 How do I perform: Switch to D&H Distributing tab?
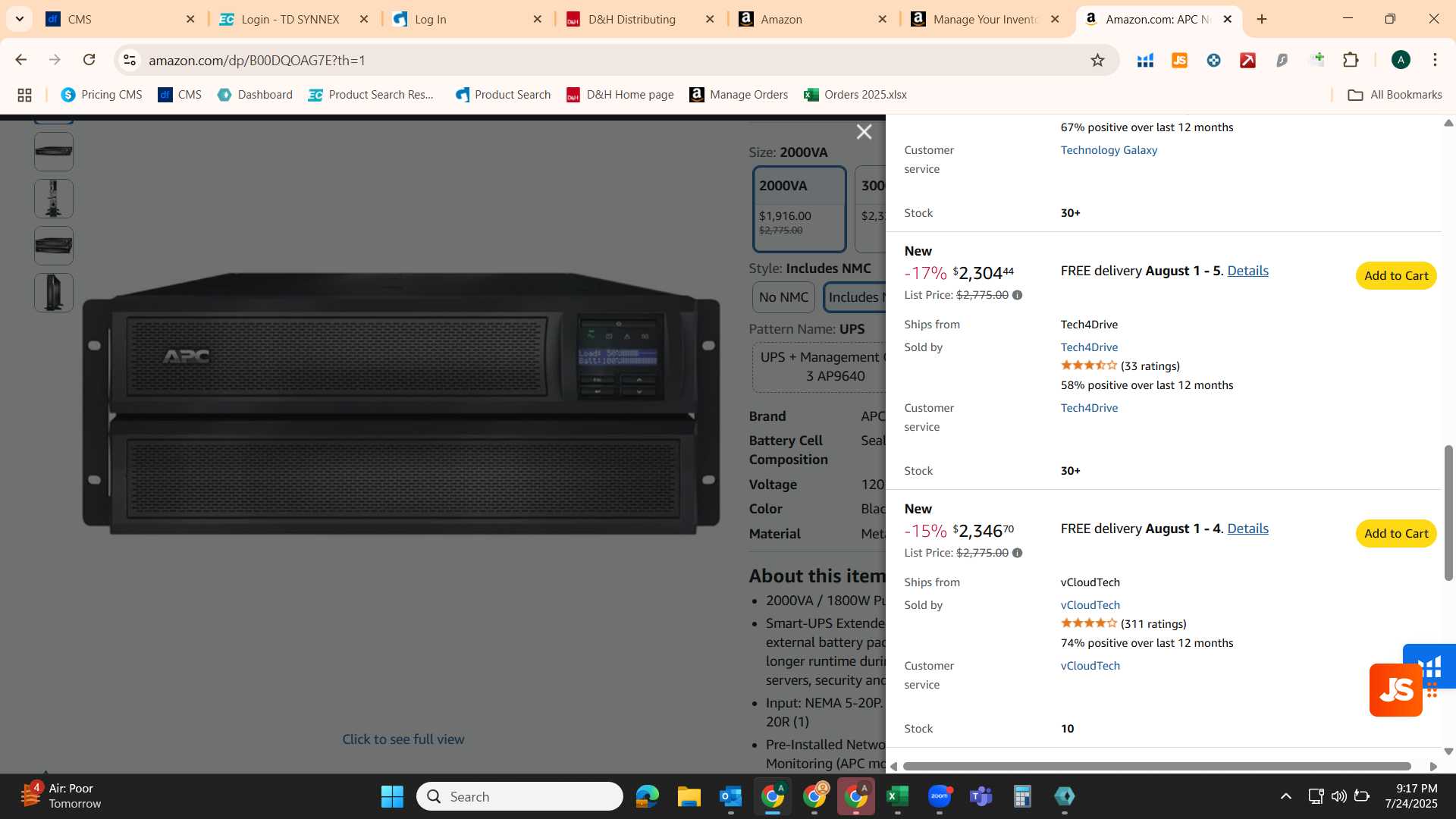640,19
